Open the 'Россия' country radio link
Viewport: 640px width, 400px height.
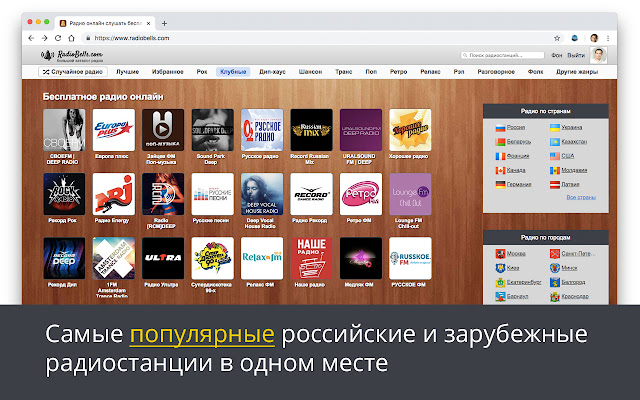(x=515, y=129)
